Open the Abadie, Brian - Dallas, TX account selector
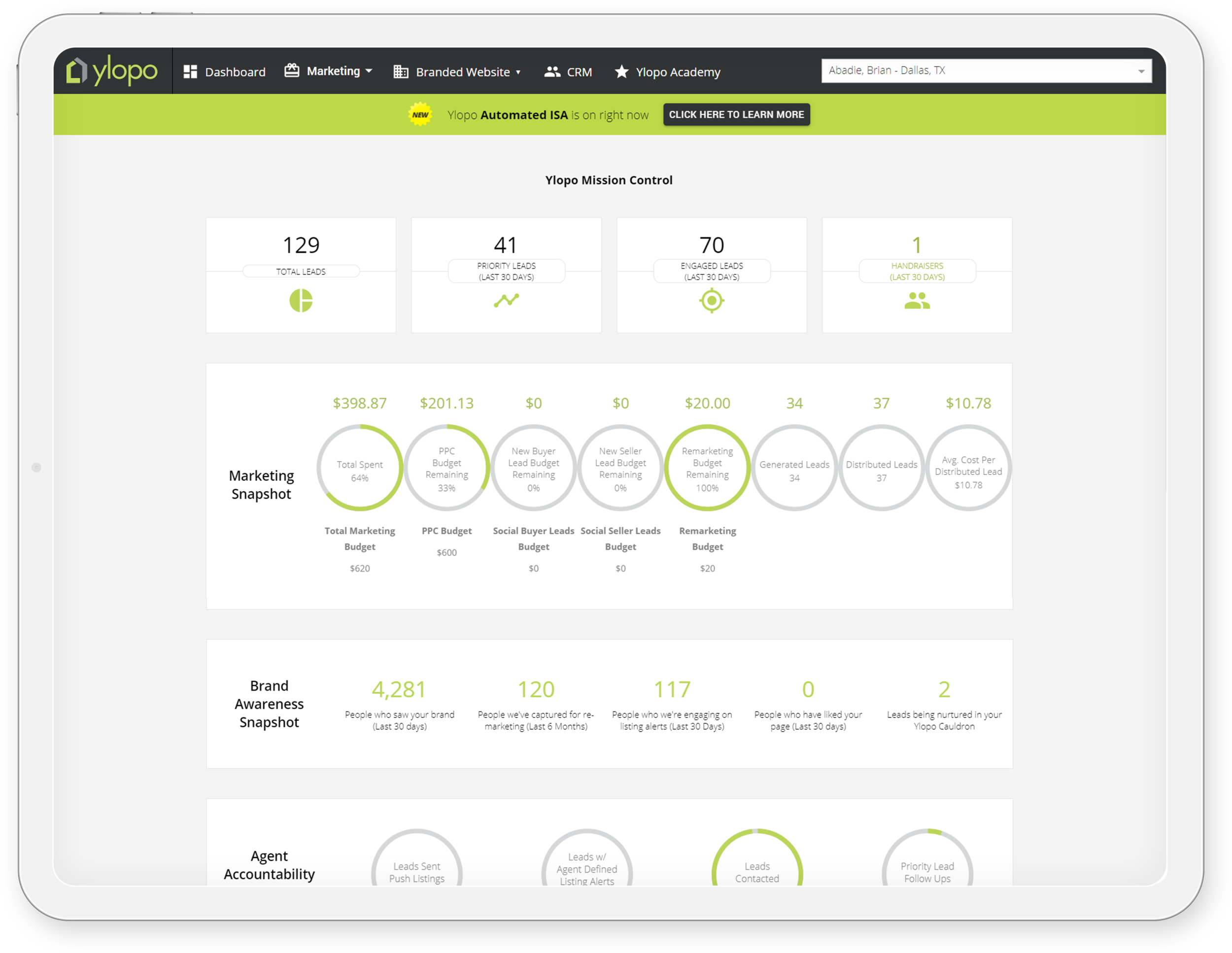 (x=987, y=70)
